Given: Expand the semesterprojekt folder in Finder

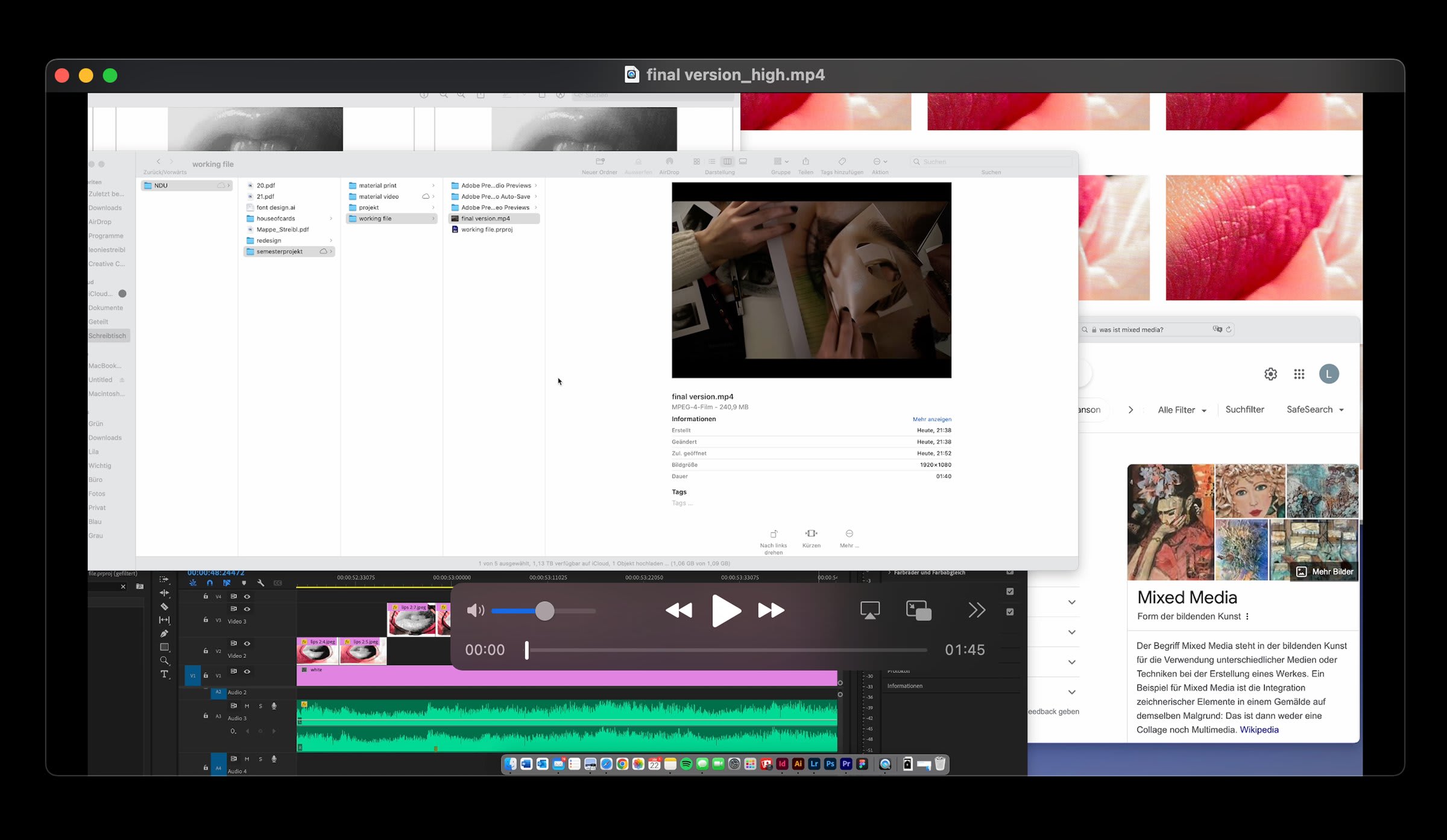Looking at the screenshot, I should (279, 251).
